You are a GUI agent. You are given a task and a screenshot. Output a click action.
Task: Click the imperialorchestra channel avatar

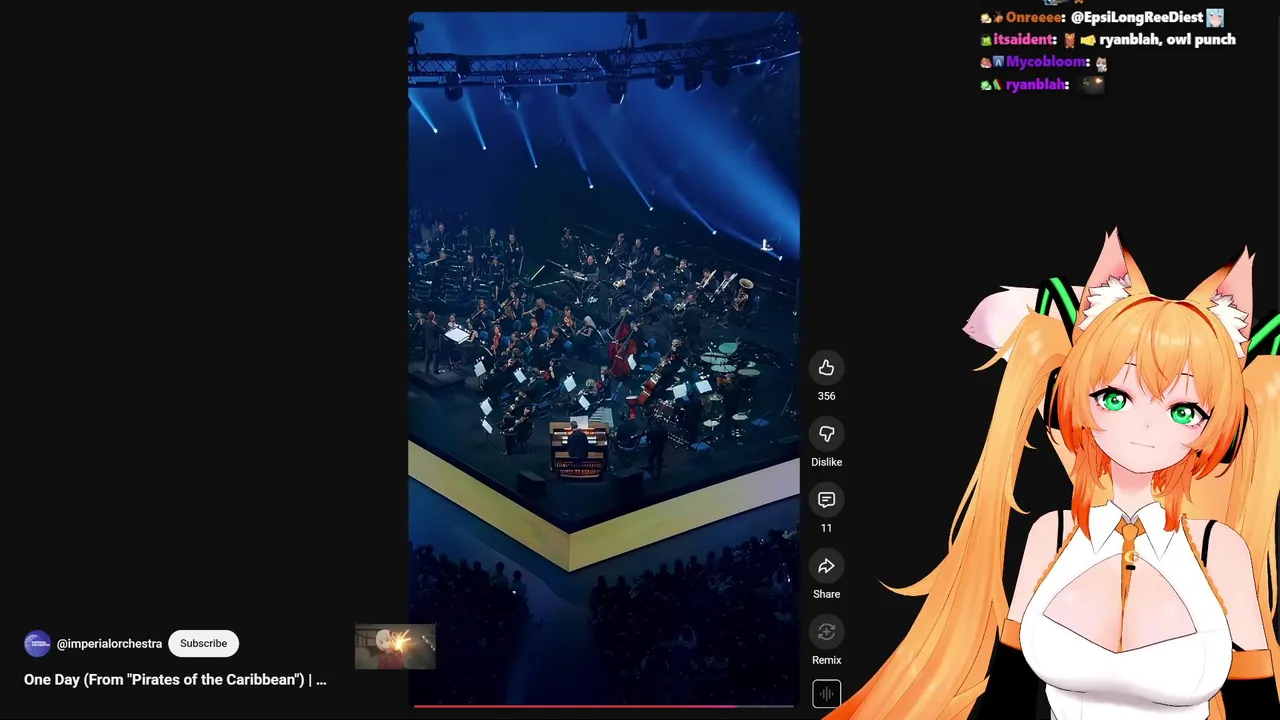[x=37, y=644]
